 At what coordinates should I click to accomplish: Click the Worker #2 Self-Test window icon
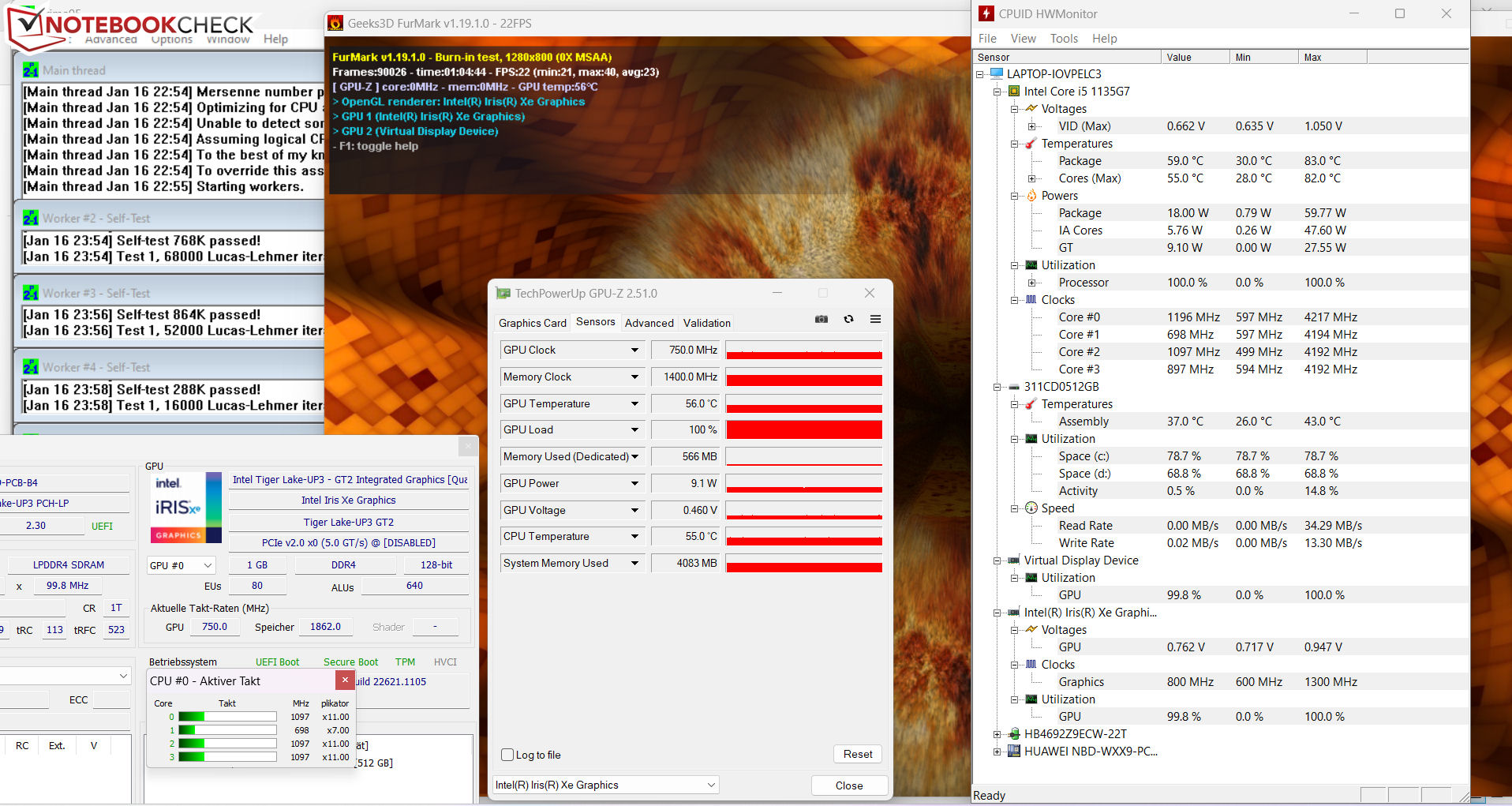[31, 218]
